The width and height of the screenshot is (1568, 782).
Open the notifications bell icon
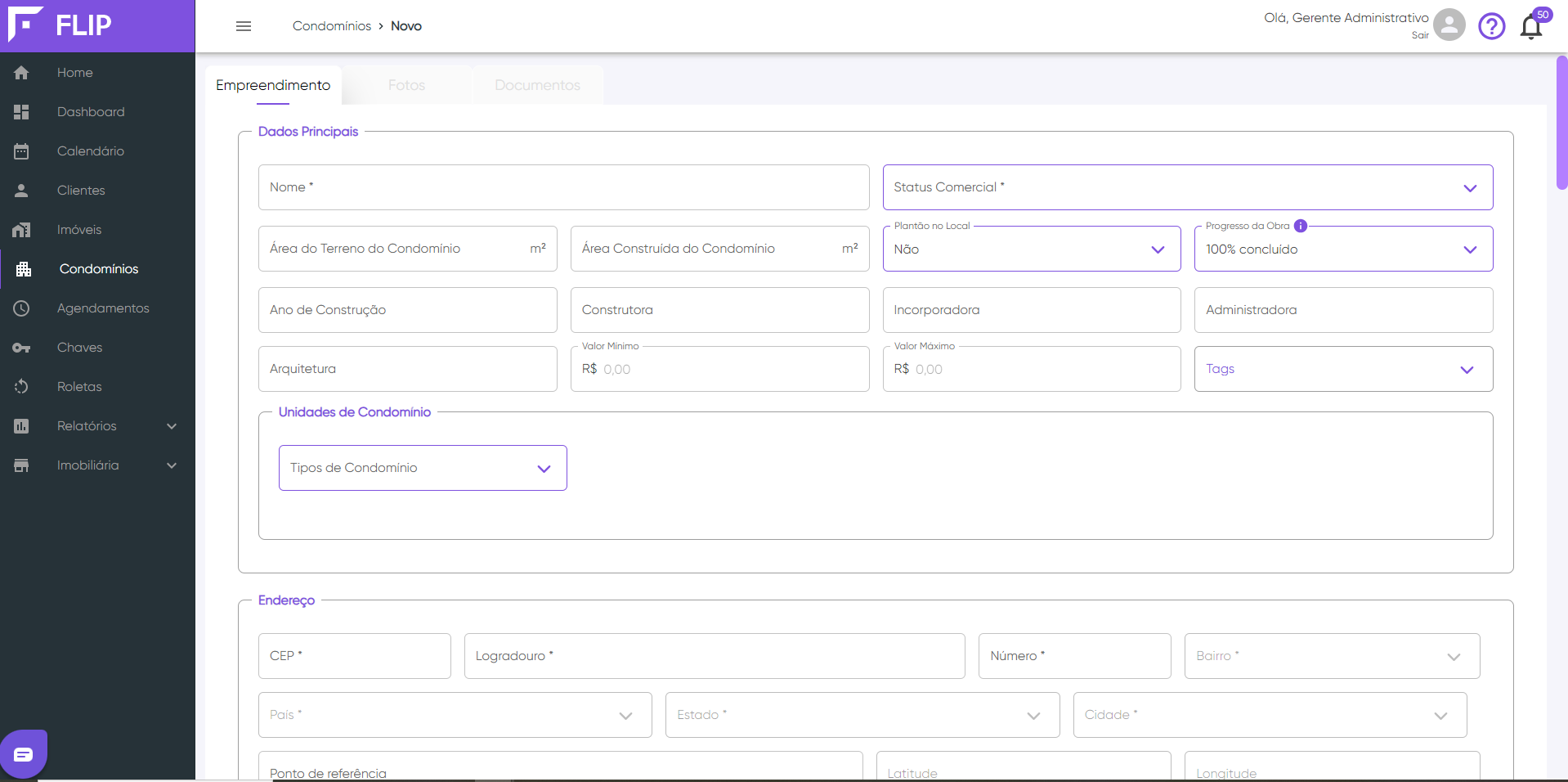1531,27
